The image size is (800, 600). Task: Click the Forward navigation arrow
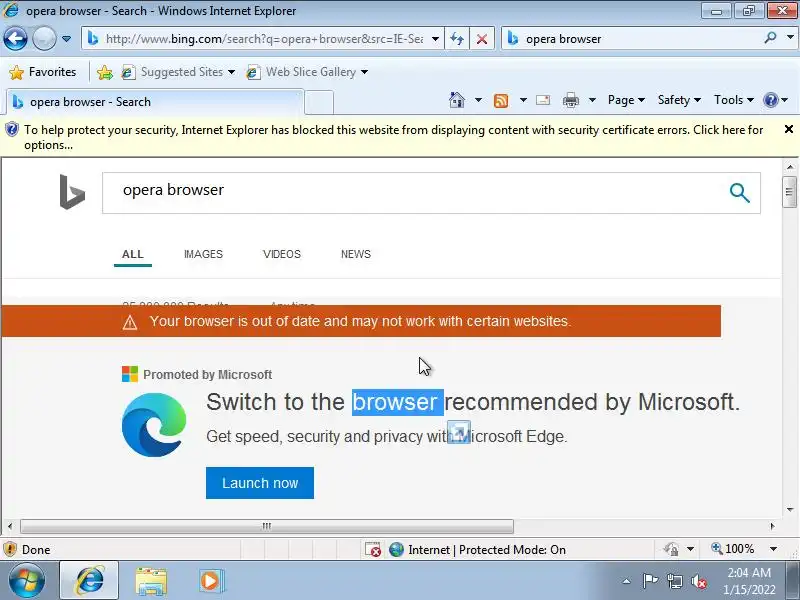[44, 39]
